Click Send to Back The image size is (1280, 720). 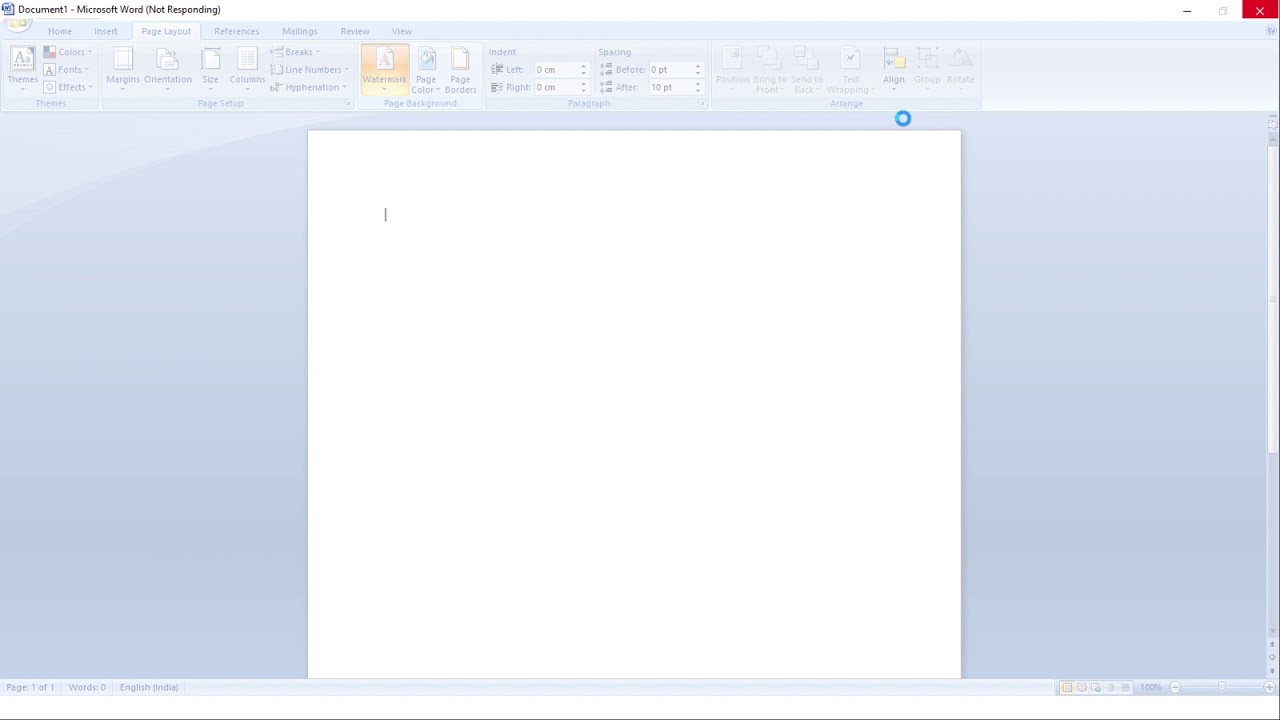(x=806, y=69)
